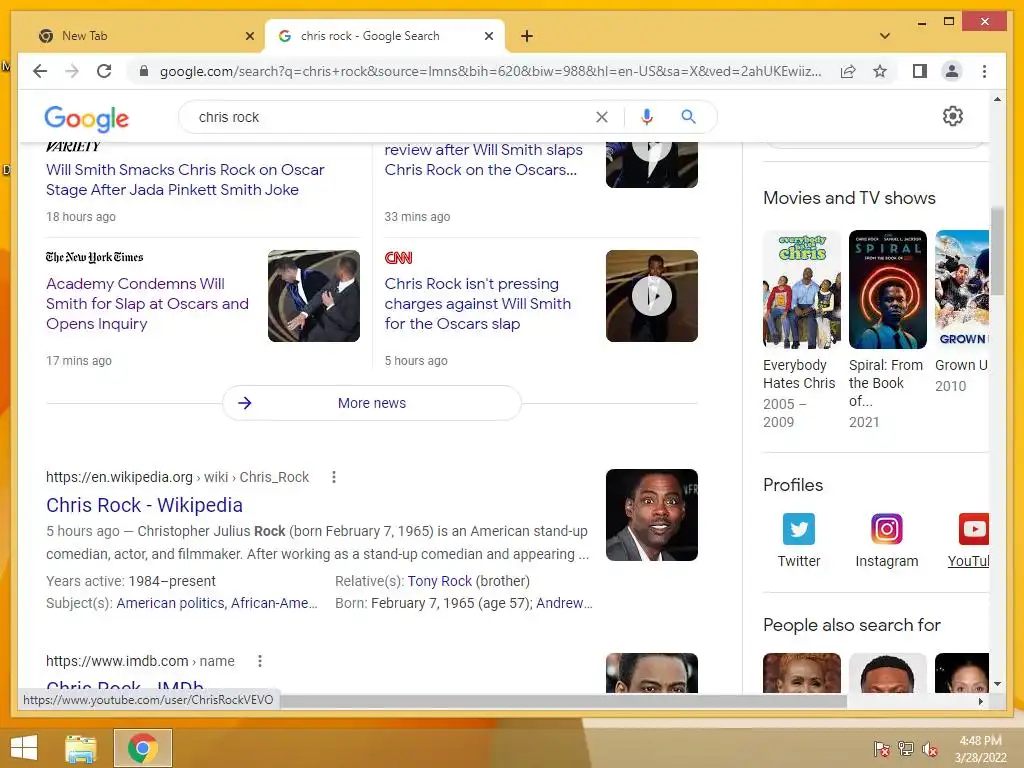Viewport: 1024px width, 768px height.
Task: Open options for IMDb result
Action: tap(260, 661)
